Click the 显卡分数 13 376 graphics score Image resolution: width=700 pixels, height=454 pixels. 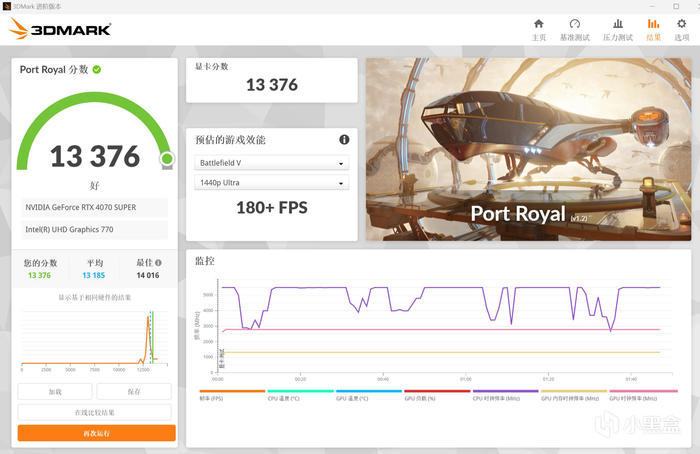point(272,85)
